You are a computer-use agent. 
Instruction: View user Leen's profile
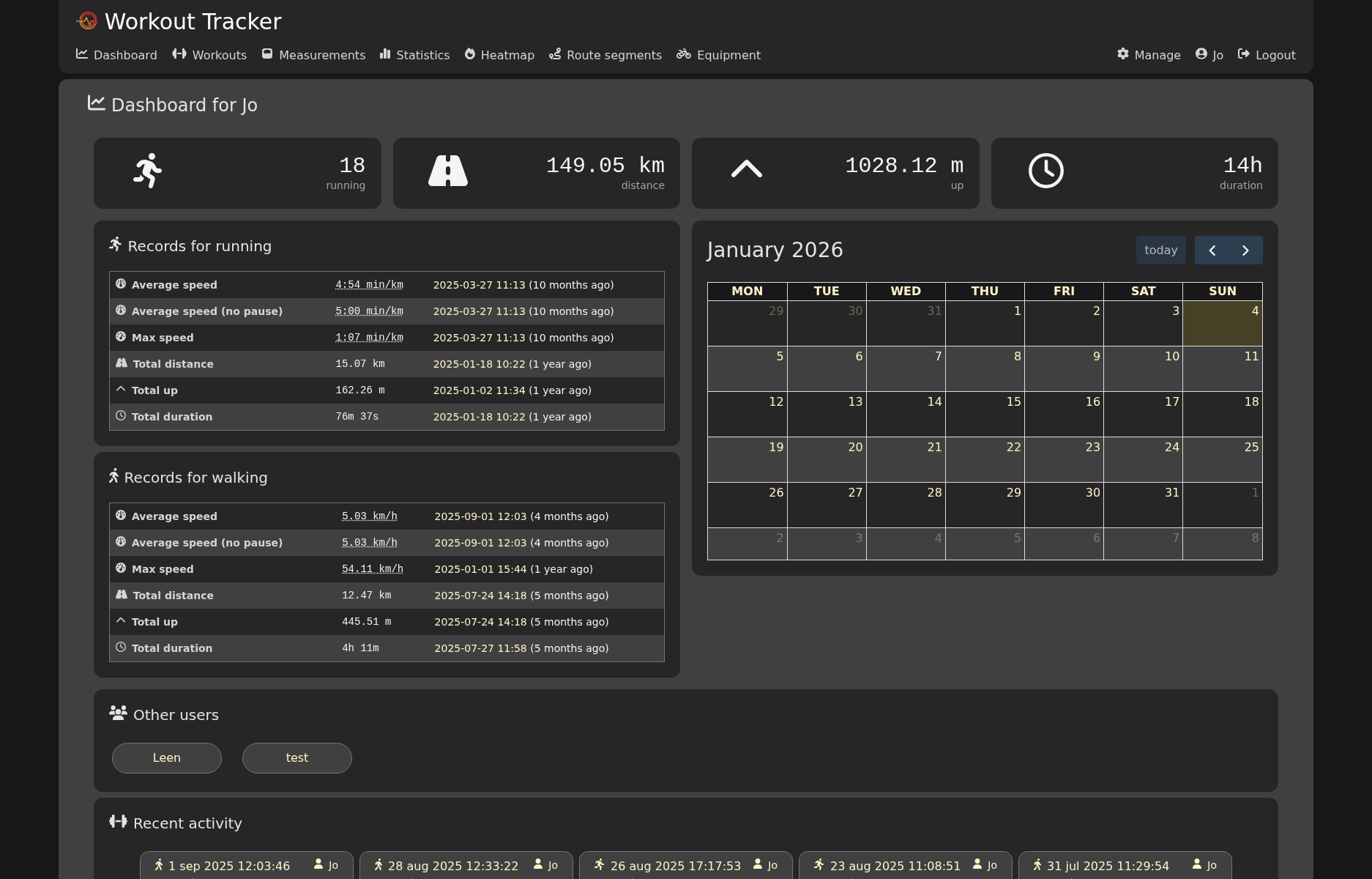(167, 758)
